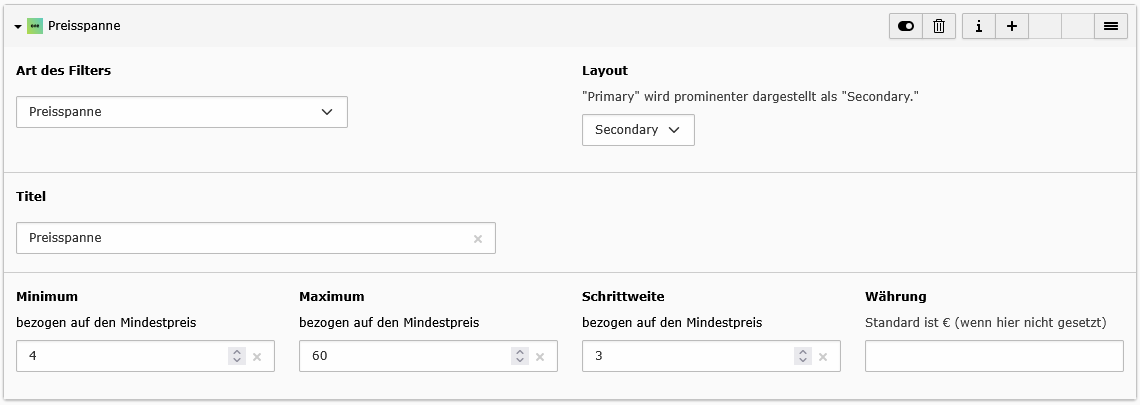The image size is (1140, 405).
Task: Clear the Maximum value
Action: tap(540, 357)
